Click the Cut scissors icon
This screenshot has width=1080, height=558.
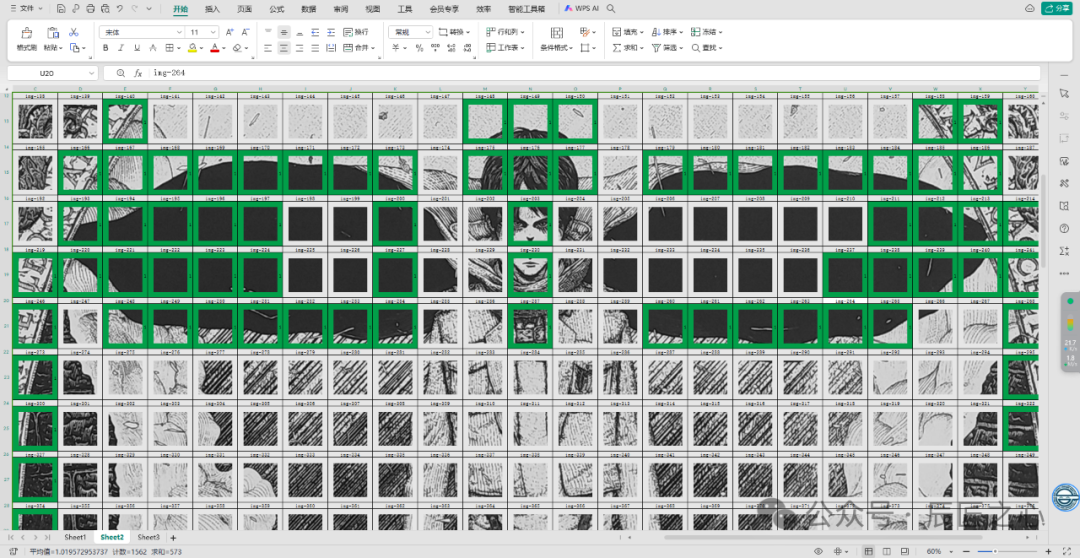coord(74,32)
